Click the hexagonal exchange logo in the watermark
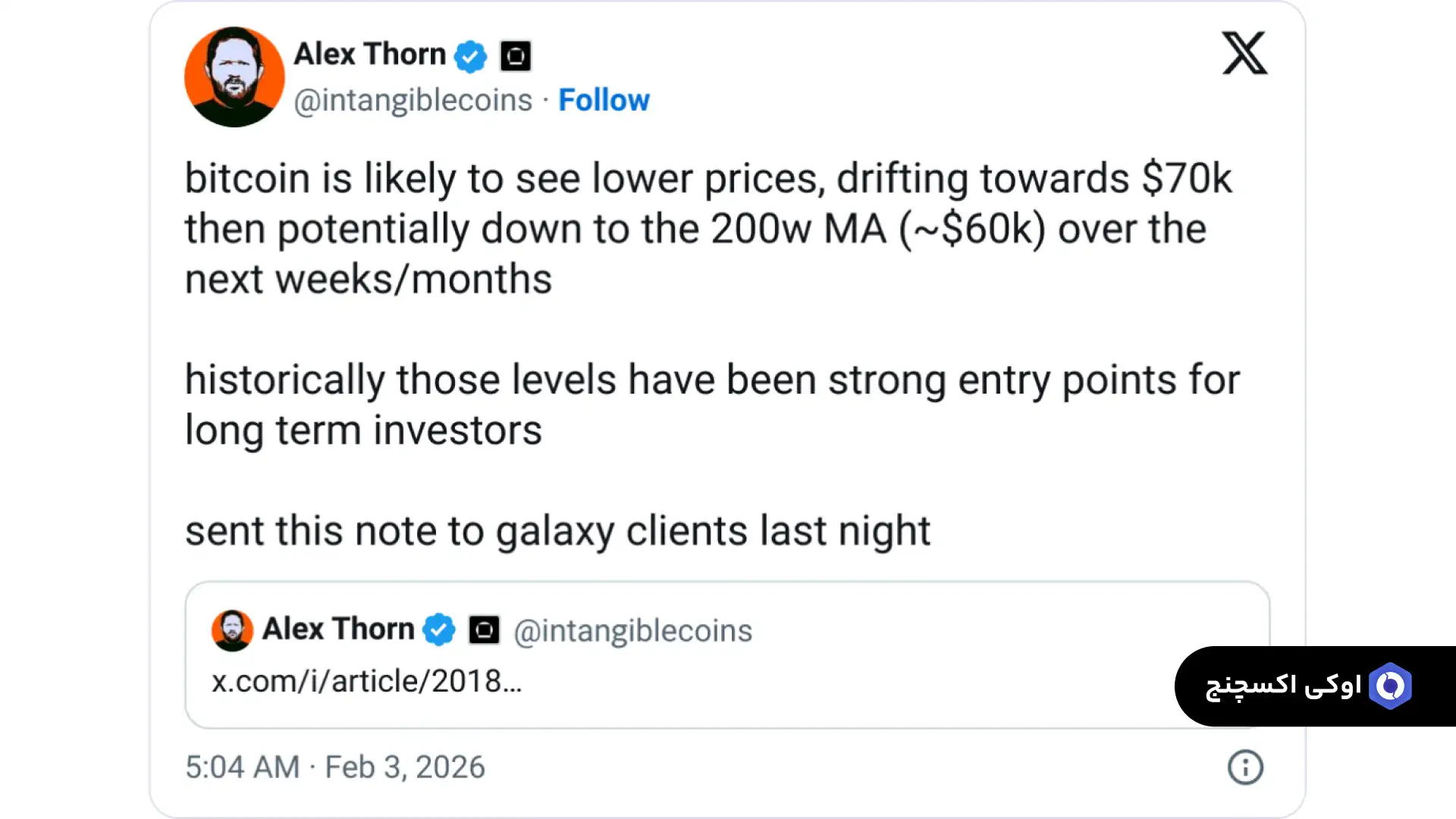The image size is (1456, 819). click(x=1390, y=686)
